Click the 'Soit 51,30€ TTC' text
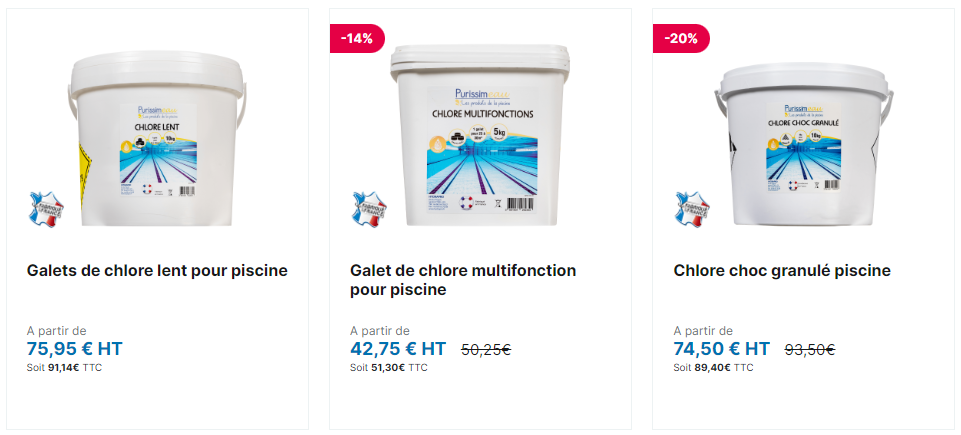961x435 pixels. (389, 368)
